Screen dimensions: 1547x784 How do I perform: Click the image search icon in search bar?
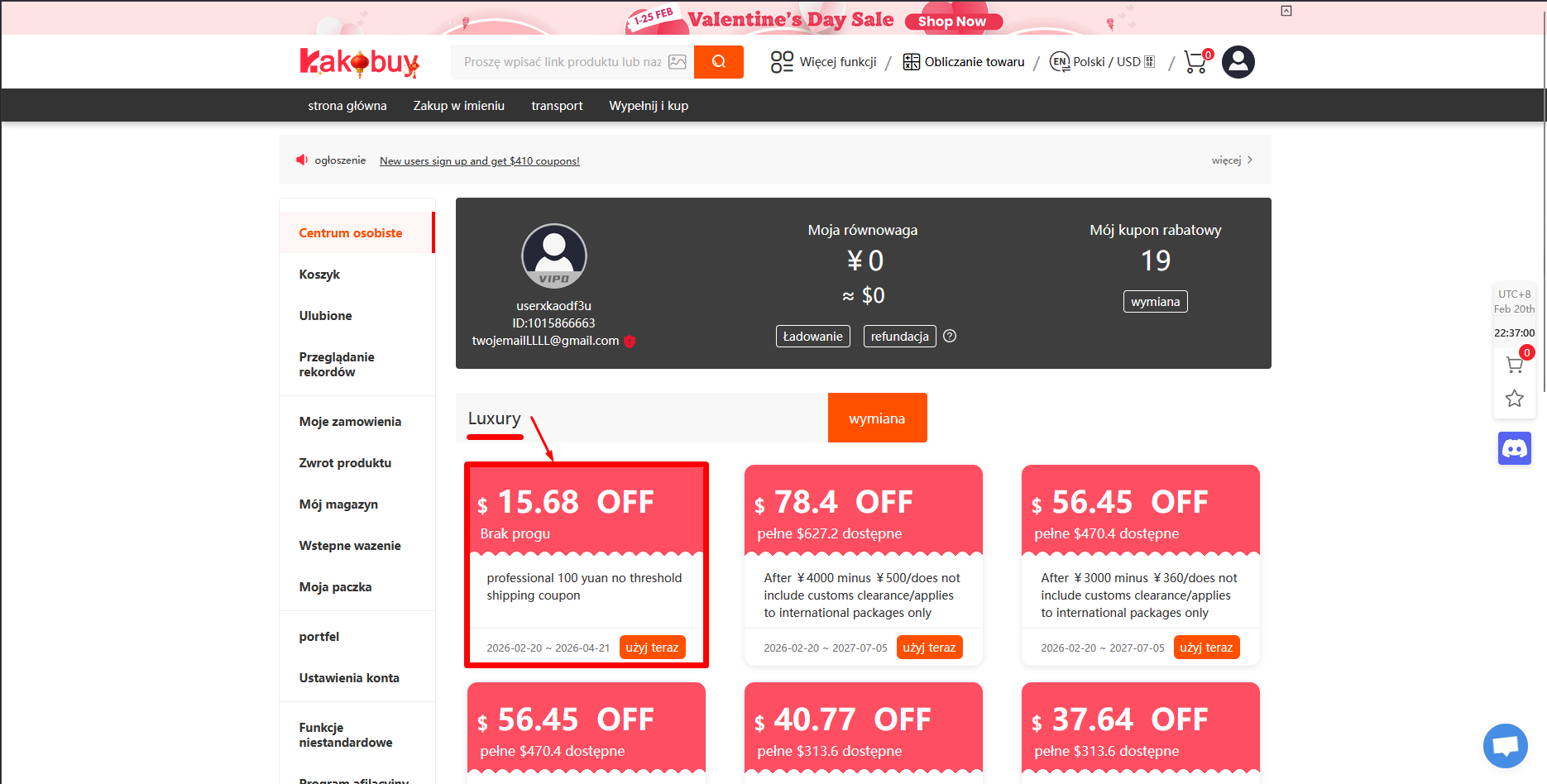coord(678,62)
